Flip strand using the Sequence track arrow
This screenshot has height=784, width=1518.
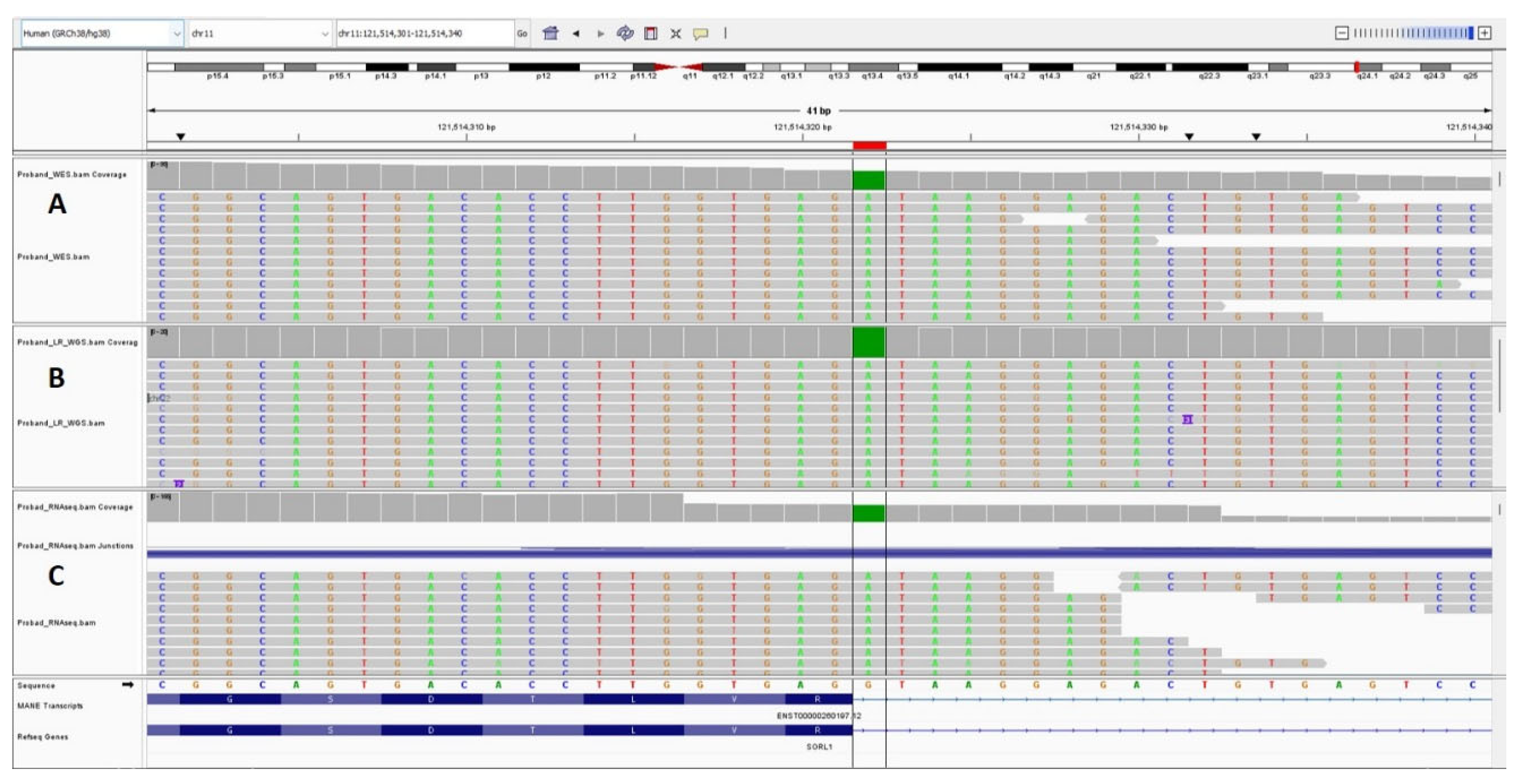coord(127,685)
